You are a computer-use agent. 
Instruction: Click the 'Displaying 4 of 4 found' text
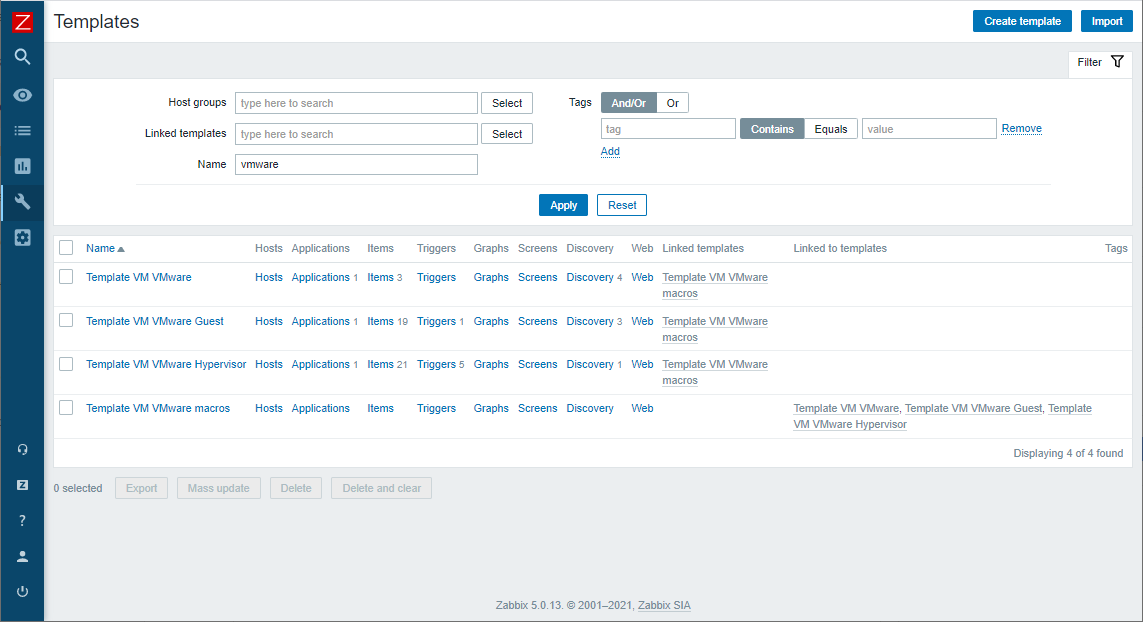tap(1068, 453)
